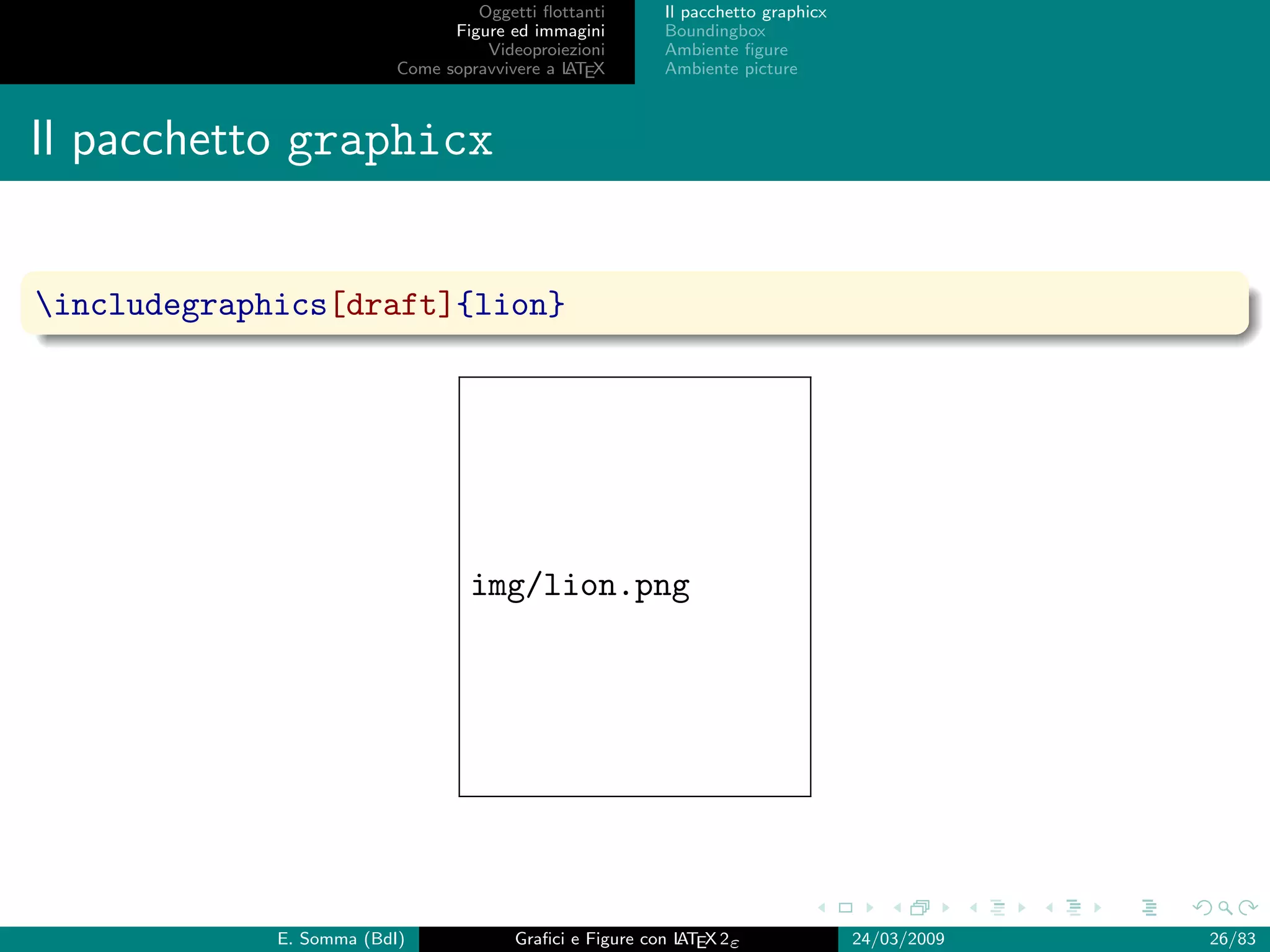
Task: Click the \includegraphics code block
Action: [634, 303]
